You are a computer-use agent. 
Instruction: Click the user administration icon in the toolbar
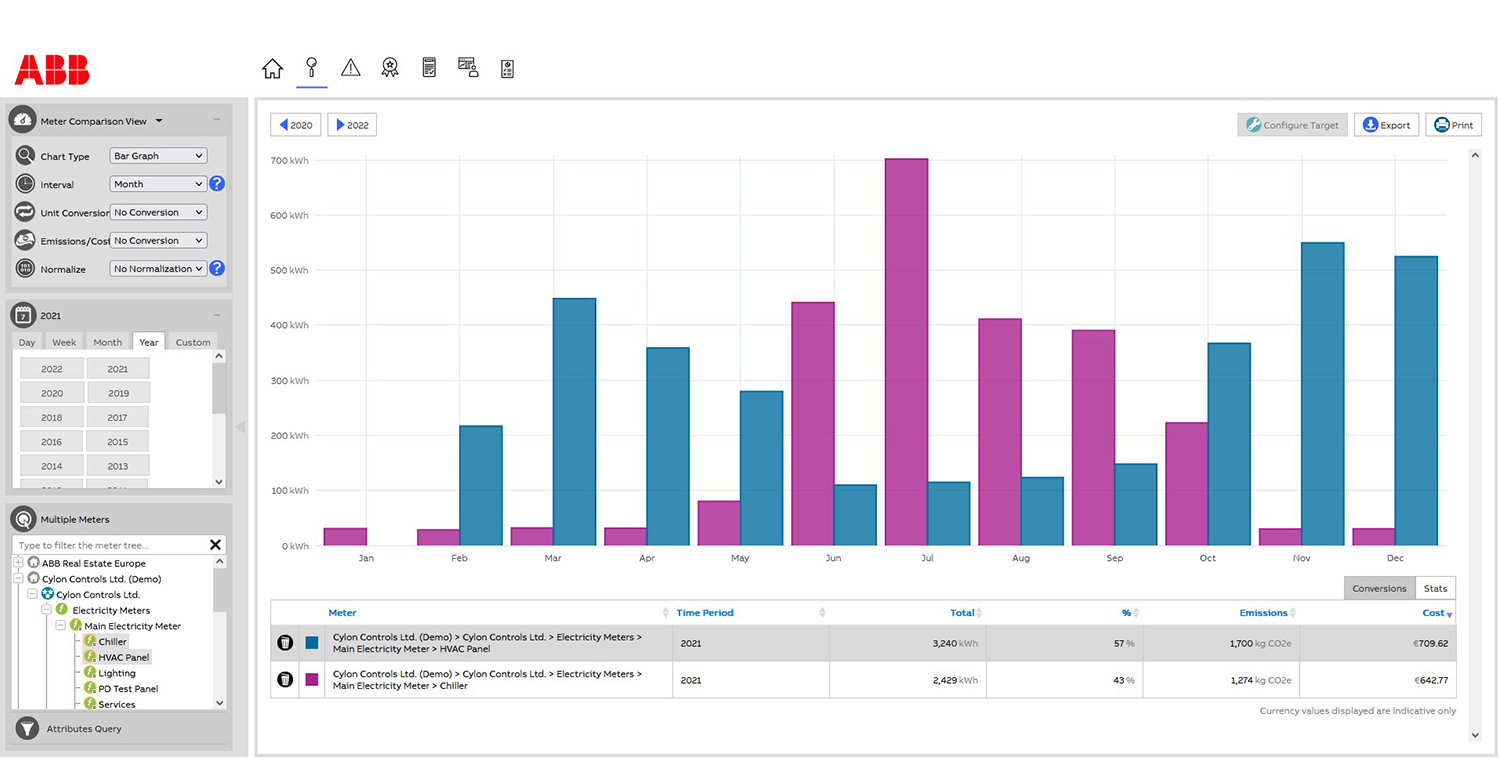468,67
